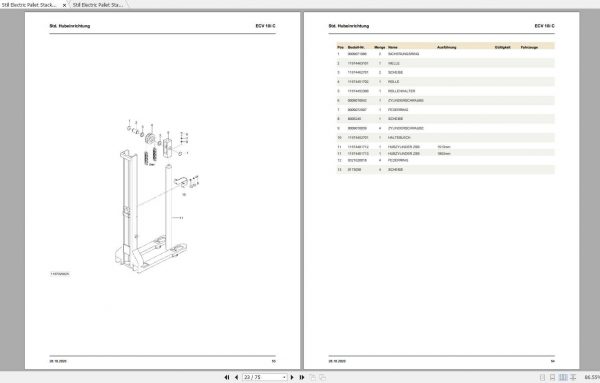Go to the previous page
Screen dimensions: 600x383
click(236, 377)
